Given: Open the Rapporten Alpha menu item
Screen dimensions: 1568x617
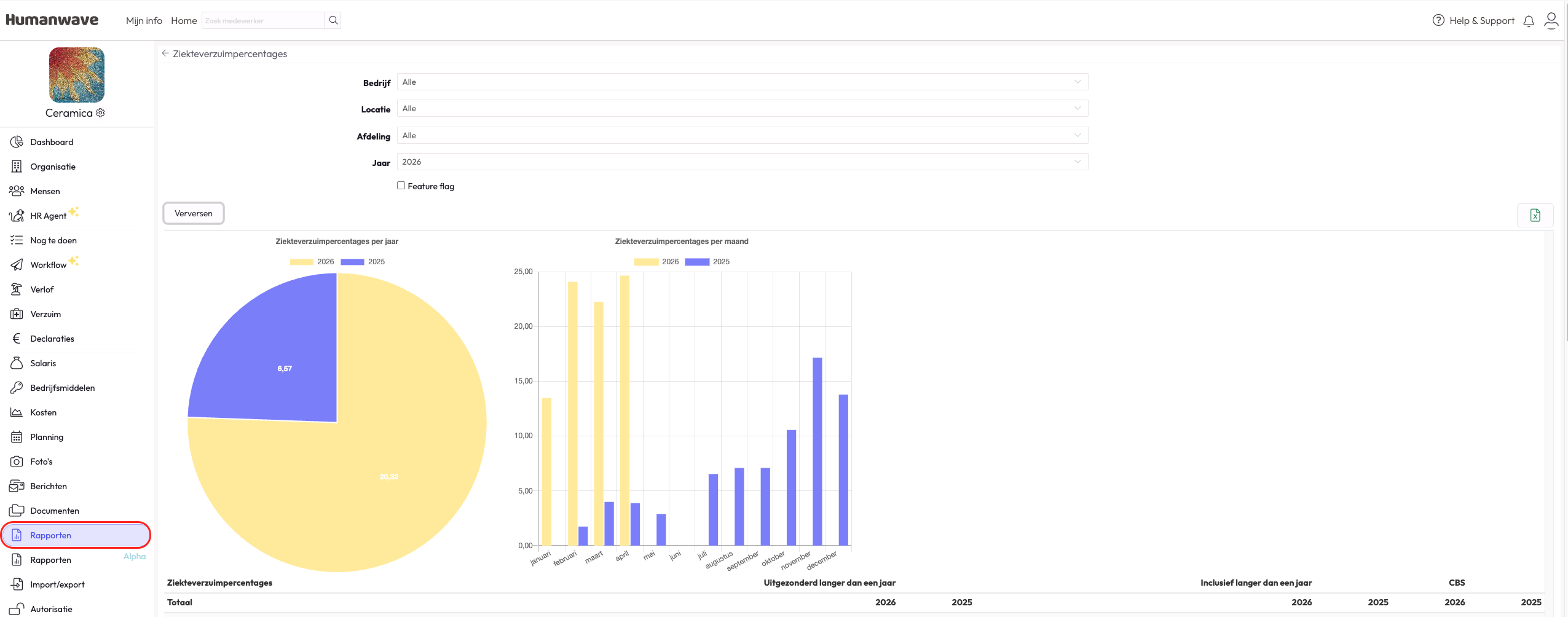Looking at the screenshot, I should [x=76, y=560].
